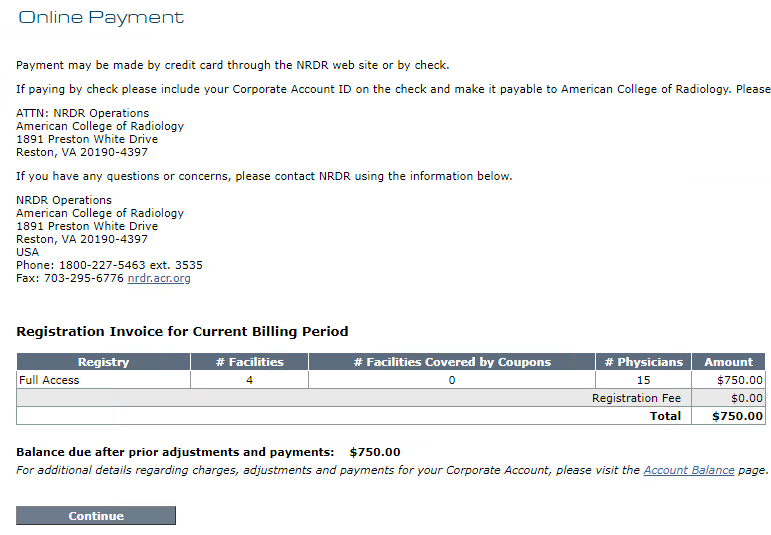Click the physicians count value 15
The height and width of the screenshot is (535, 771).
coord(643,380)
